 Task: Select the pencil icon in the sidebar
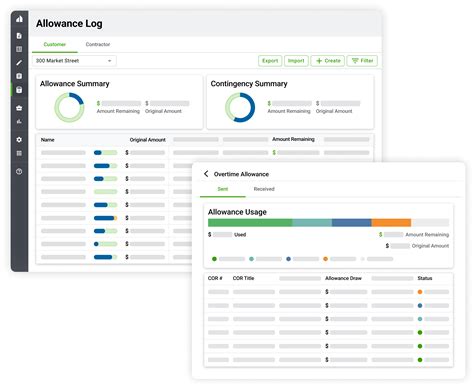[x=19, y=63]
